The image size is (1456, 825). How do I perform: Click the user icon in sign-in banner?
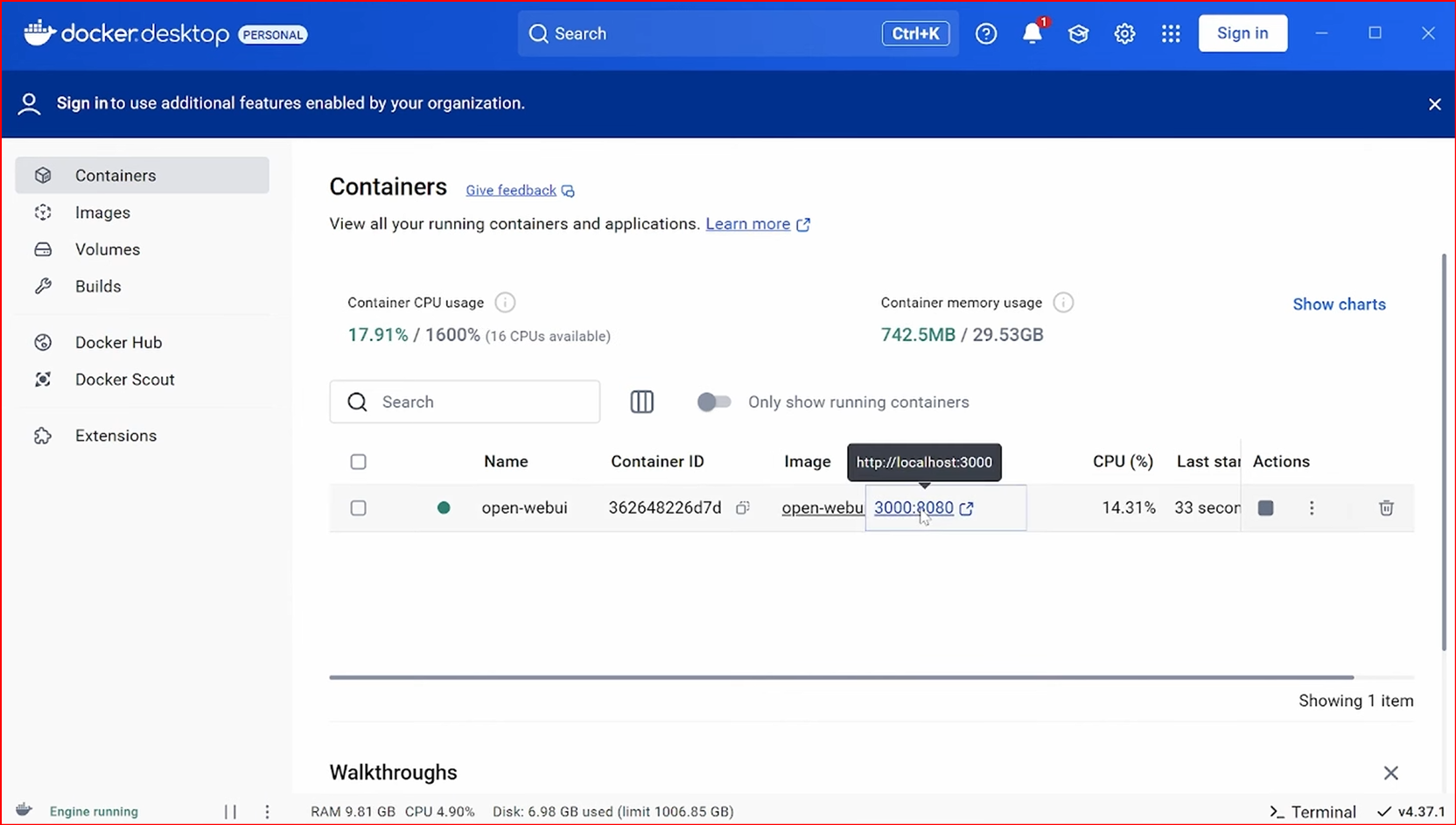click(x=29, y=104)
